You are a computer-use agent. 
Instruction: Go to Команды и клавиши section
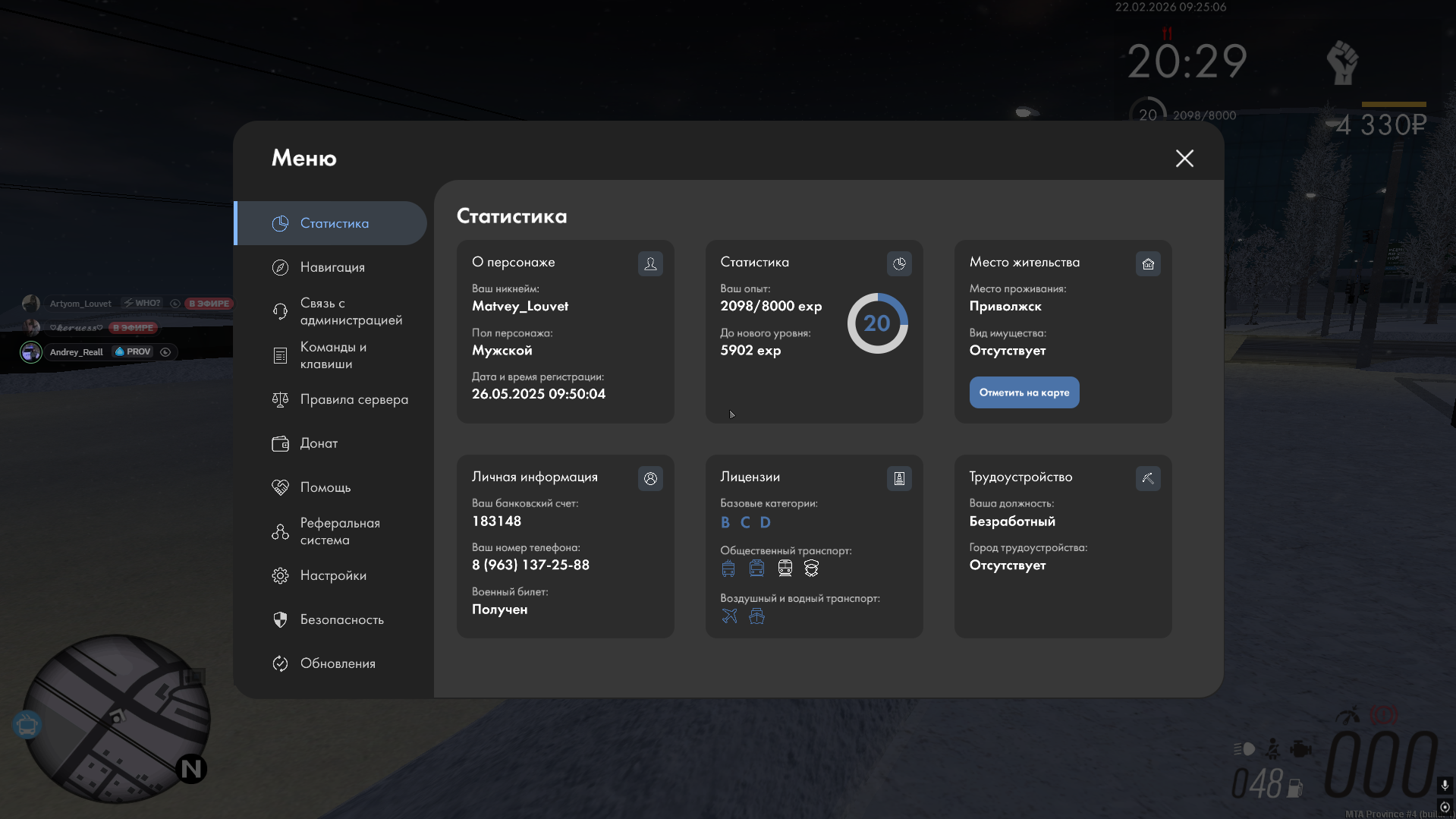tap(332, 355)
